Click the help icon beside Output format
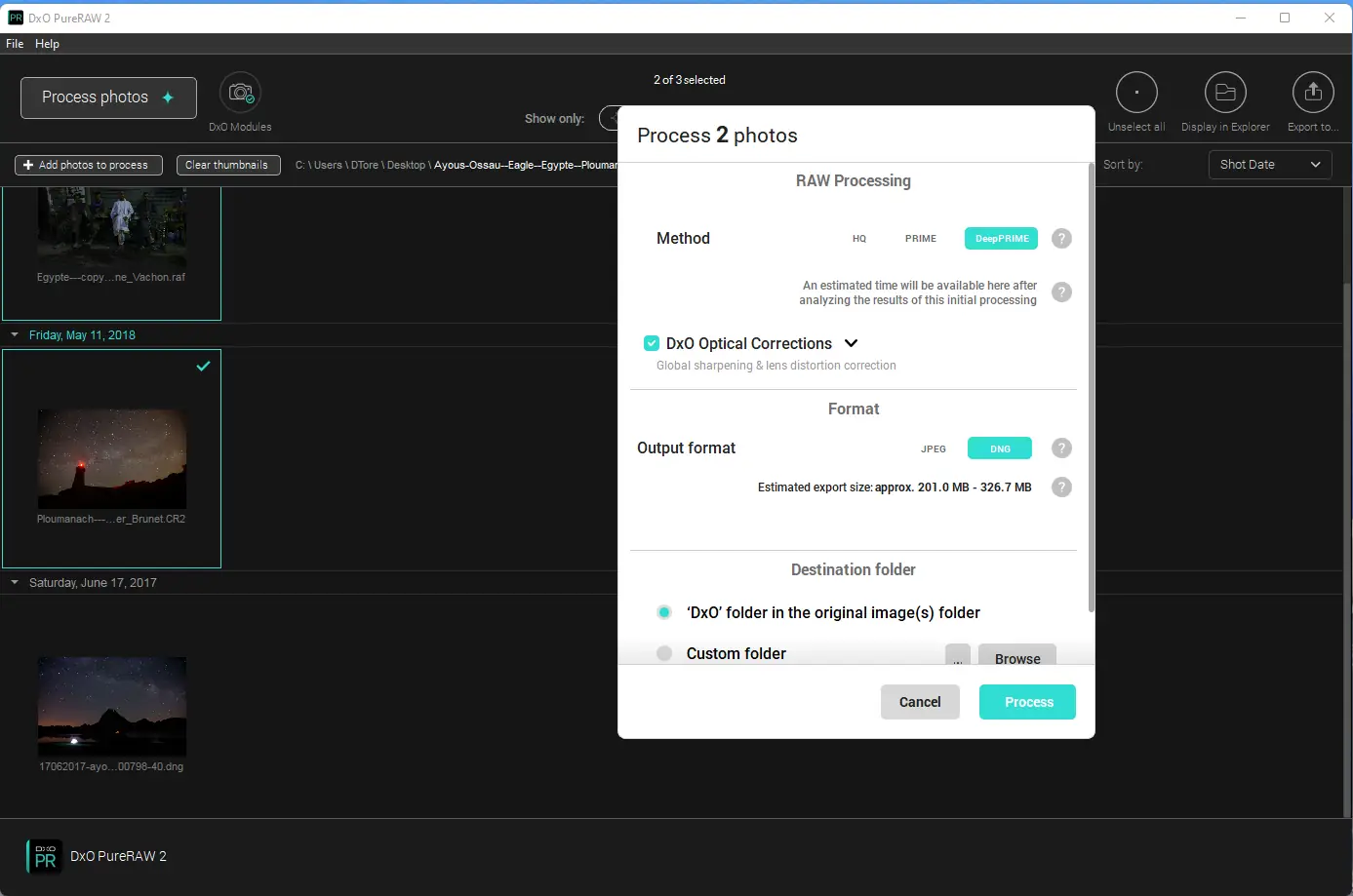This screenshot has width=1353, height=896. 1061,448
